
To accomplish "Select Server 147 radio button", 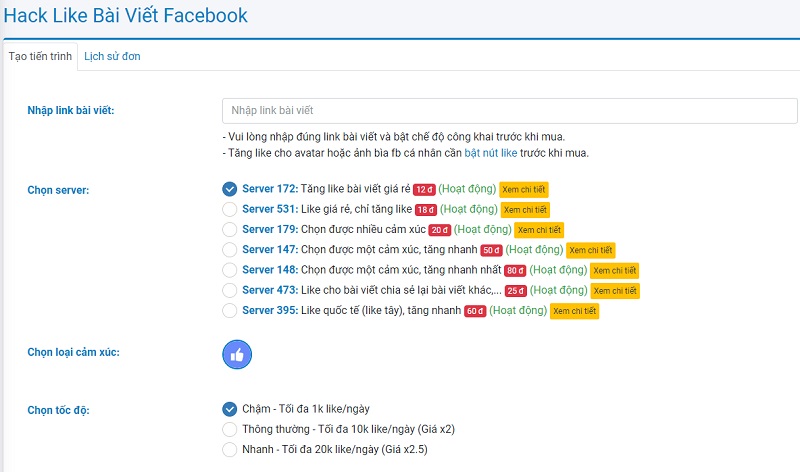I will [230, 249].
